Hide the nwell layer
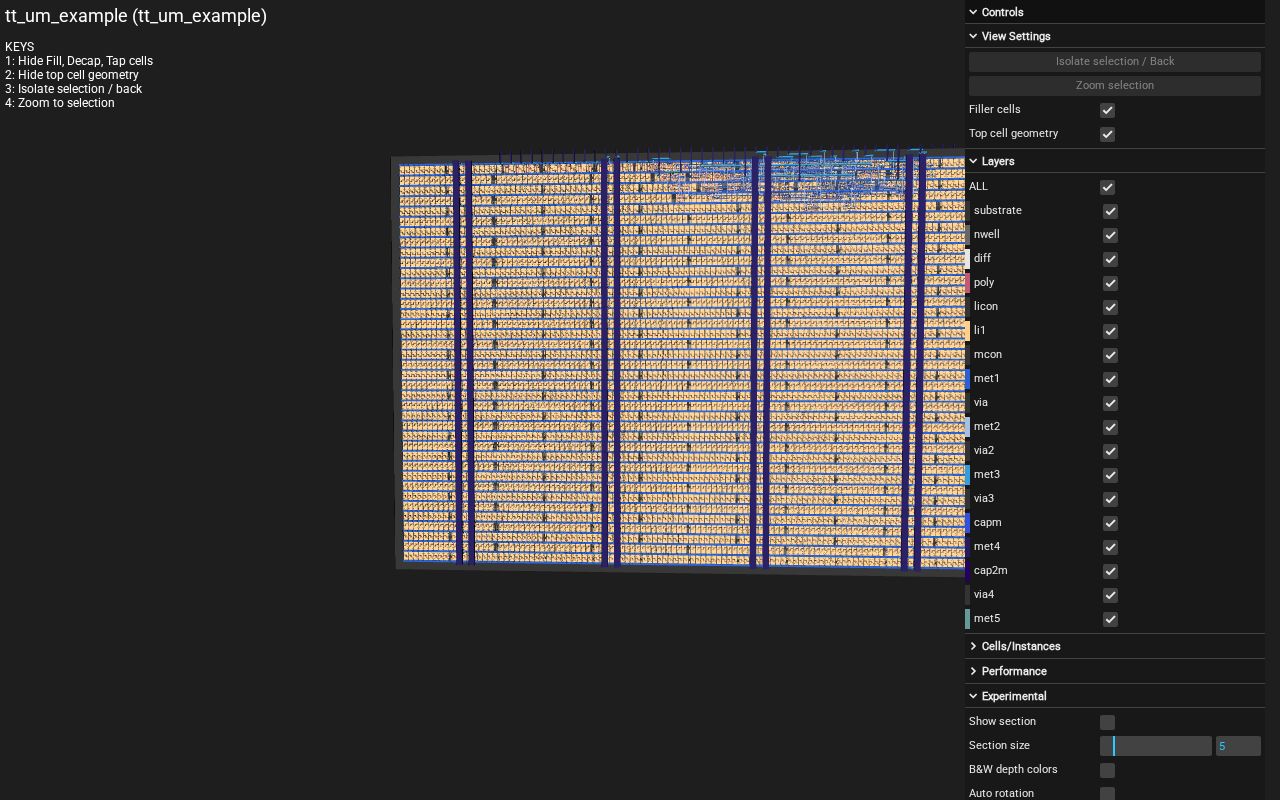The width and height of the screenshot is (1280, 800). [x=1110, y=235]
